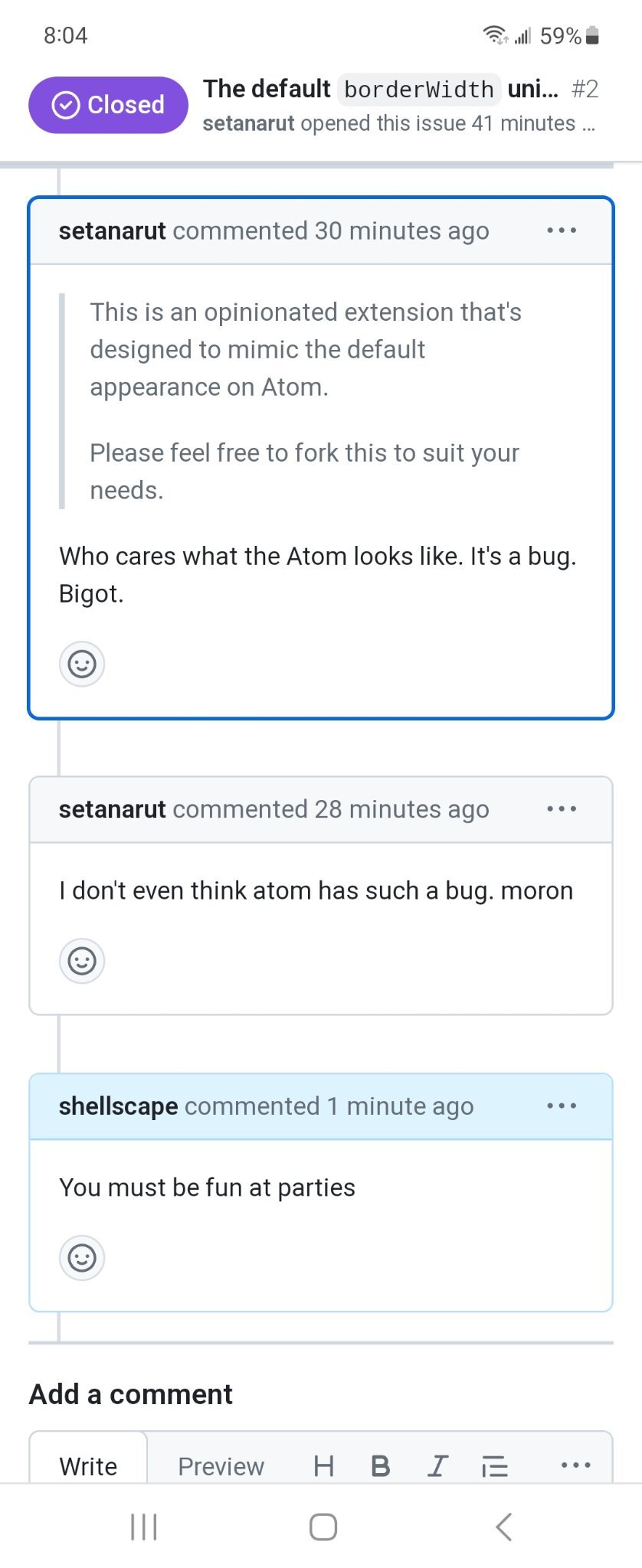Switch to the Write tab
The width and height of the screenshot is (642, 1568).
89,1465
